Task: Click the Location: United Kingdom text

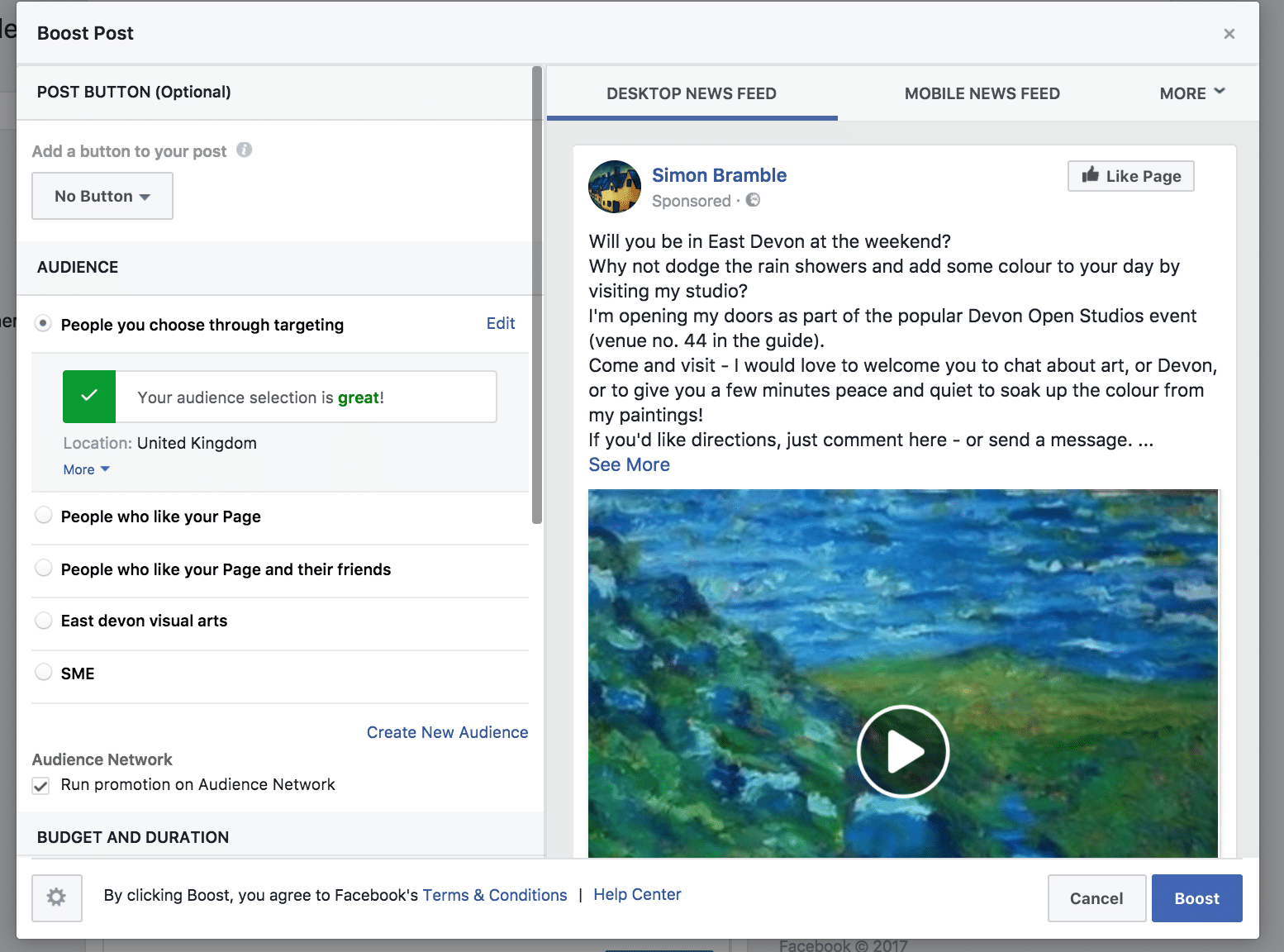Action: 159,443
